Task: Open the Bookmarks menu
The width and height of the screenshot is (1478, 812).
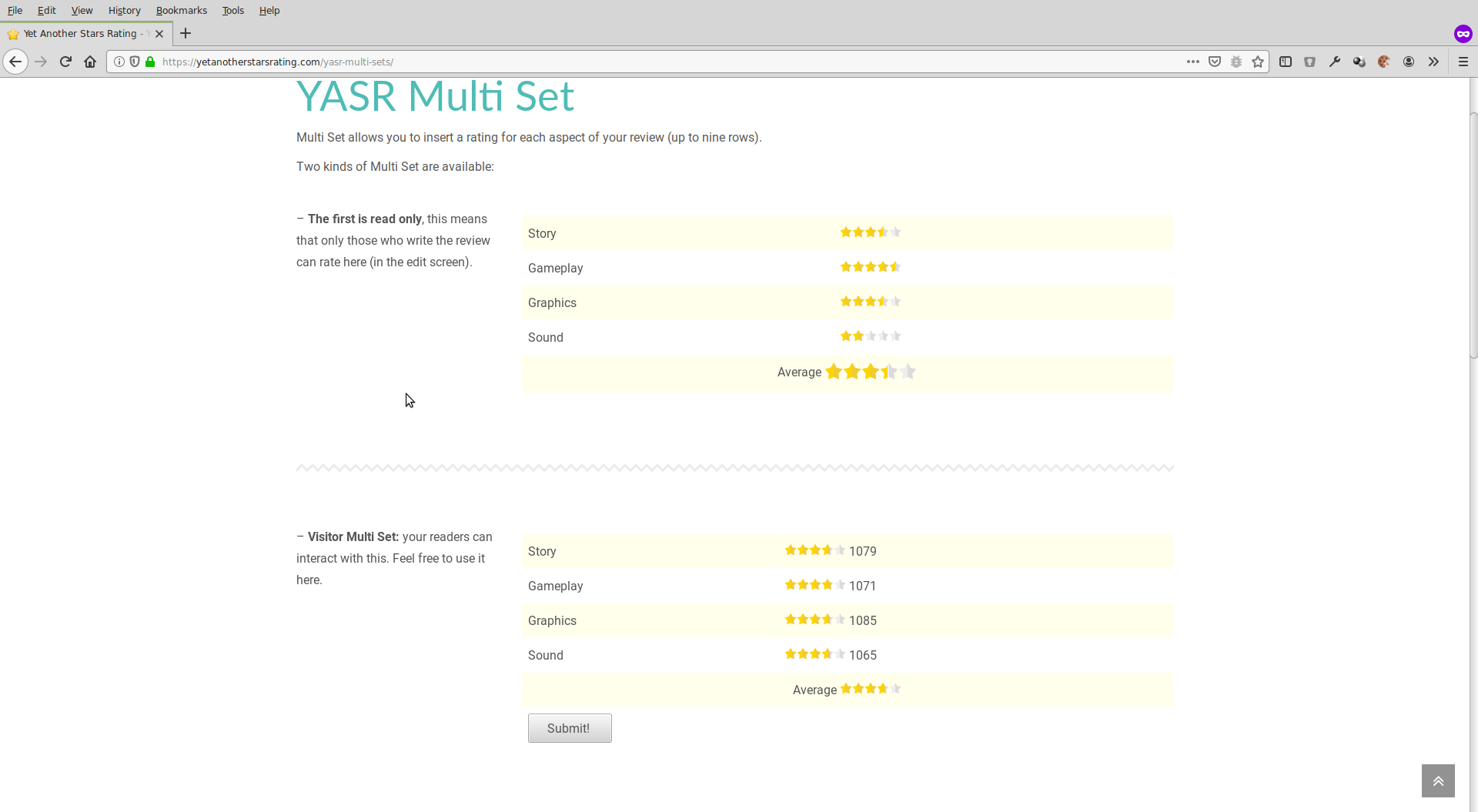Action: click(181, 10)
